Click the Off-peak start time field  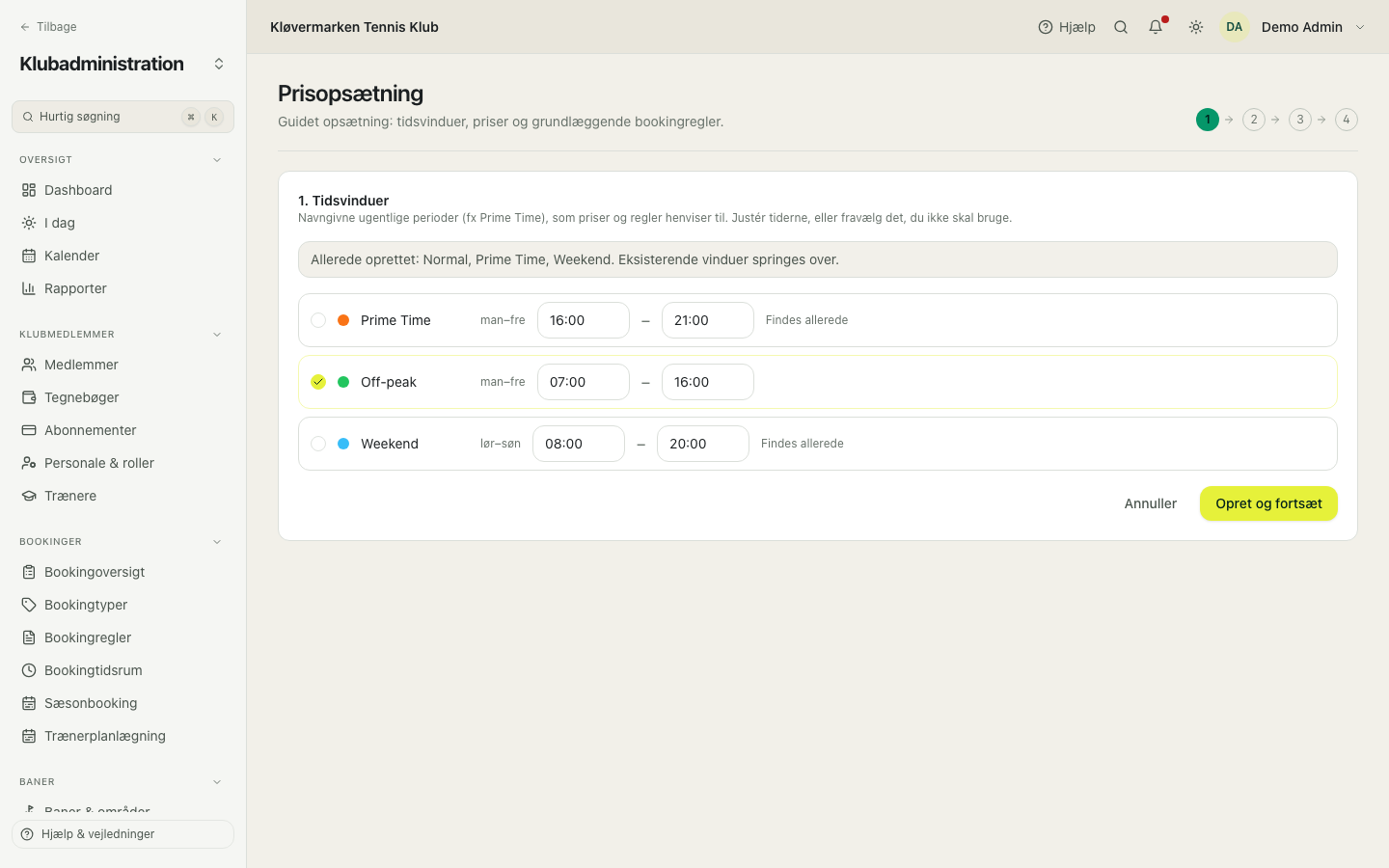(x=584, y=382)
